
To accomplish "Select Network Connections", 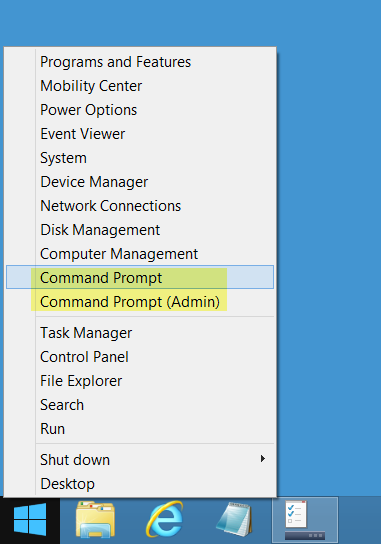I will click(110, 206).
